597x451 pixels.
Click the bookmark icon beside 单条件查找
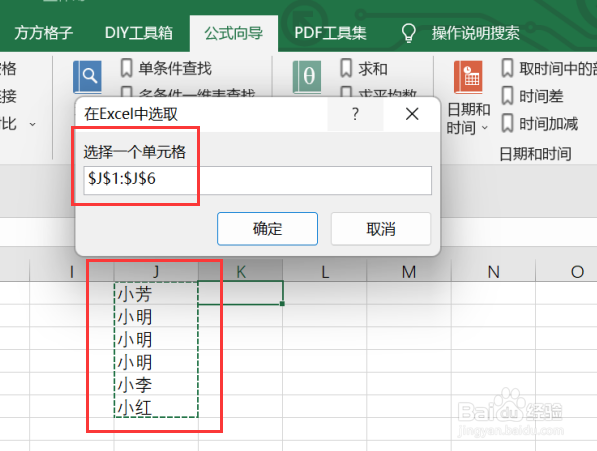[126, 68]
